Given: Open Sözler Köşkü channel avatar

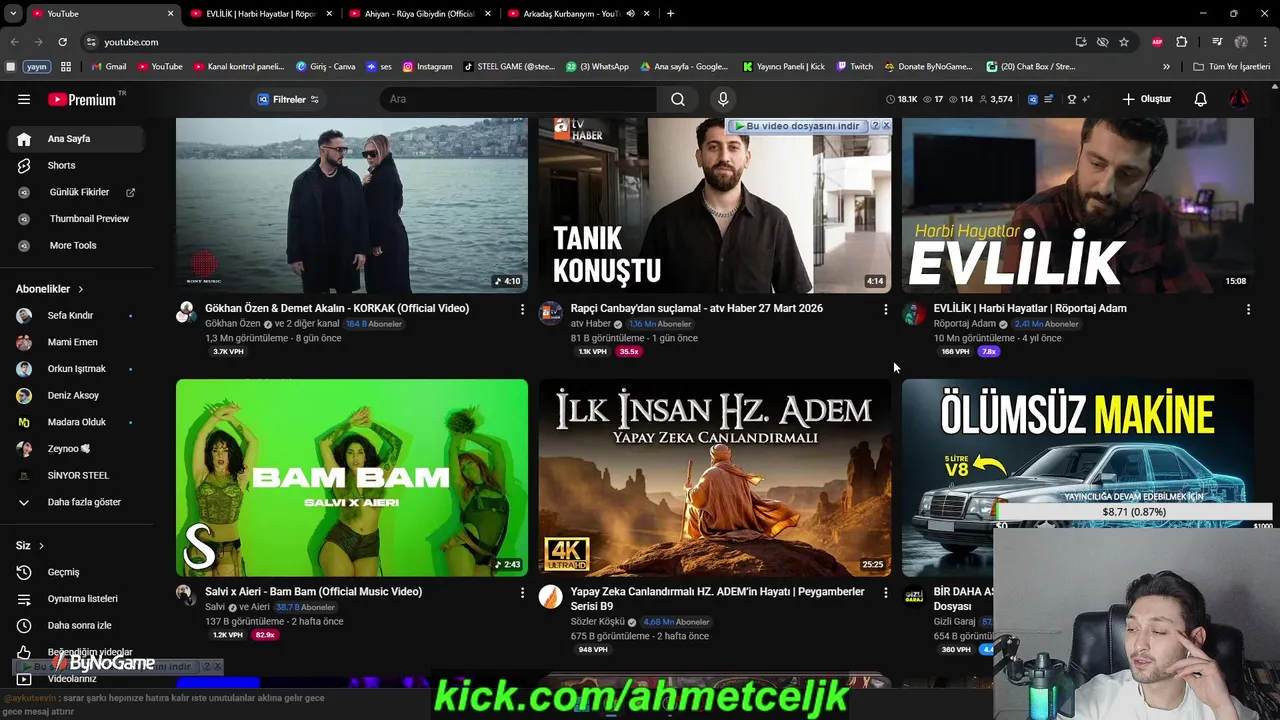Looking at the screenshot, I should [550, 597].
